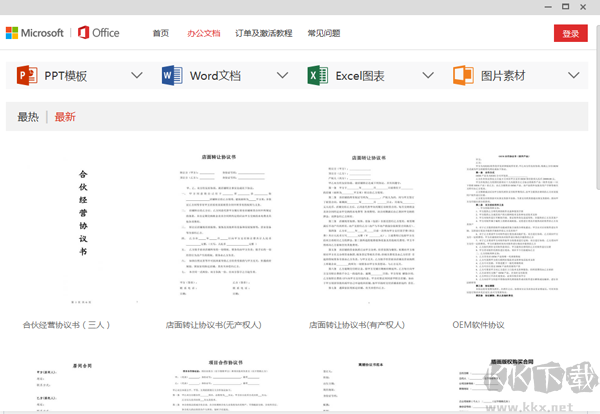The width and height of the screenshot is (600, 414).
Task: Select the 图片素材 label
Action: pos(503,76)
